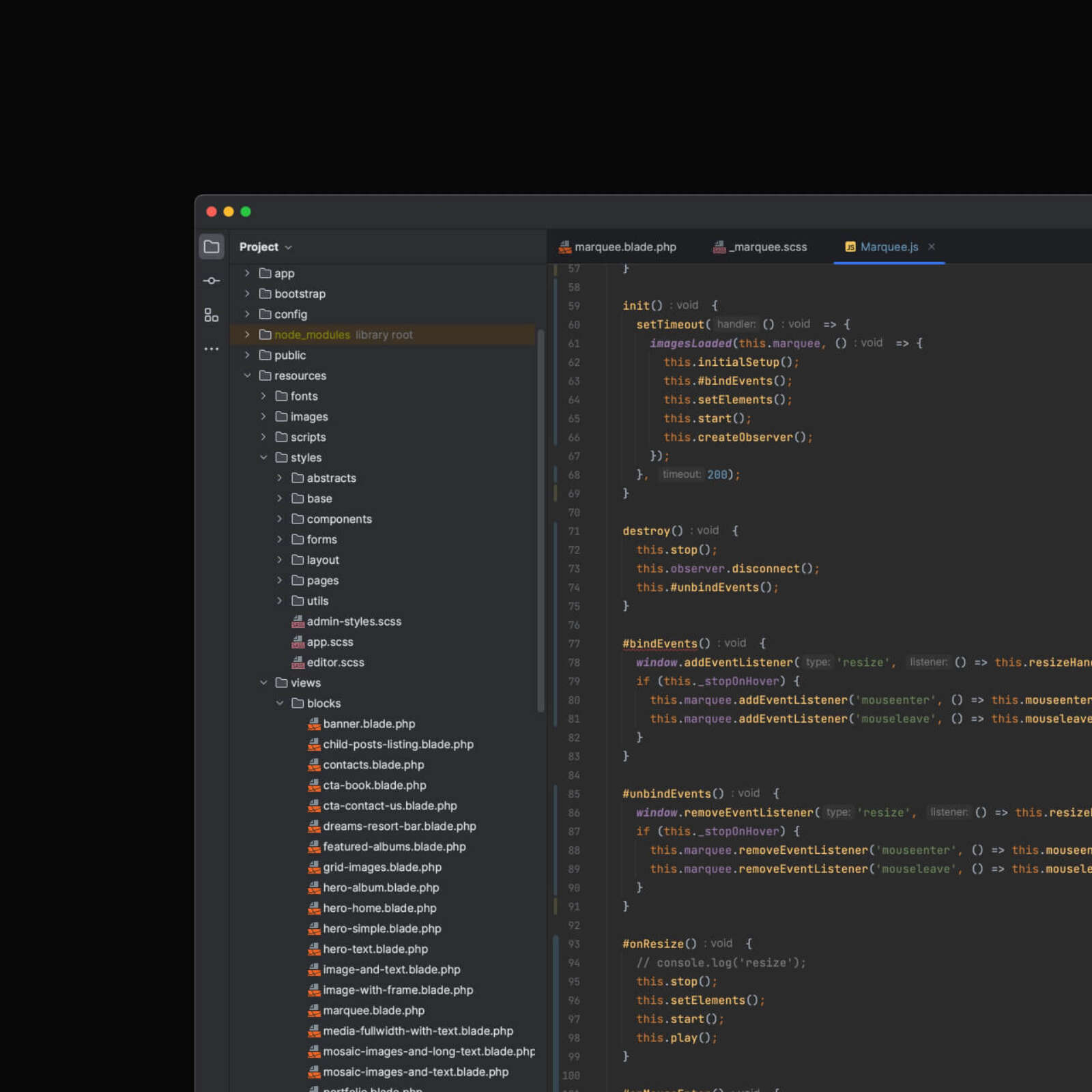Click the JS icon on Marquee.js tab

coord(850,247)
